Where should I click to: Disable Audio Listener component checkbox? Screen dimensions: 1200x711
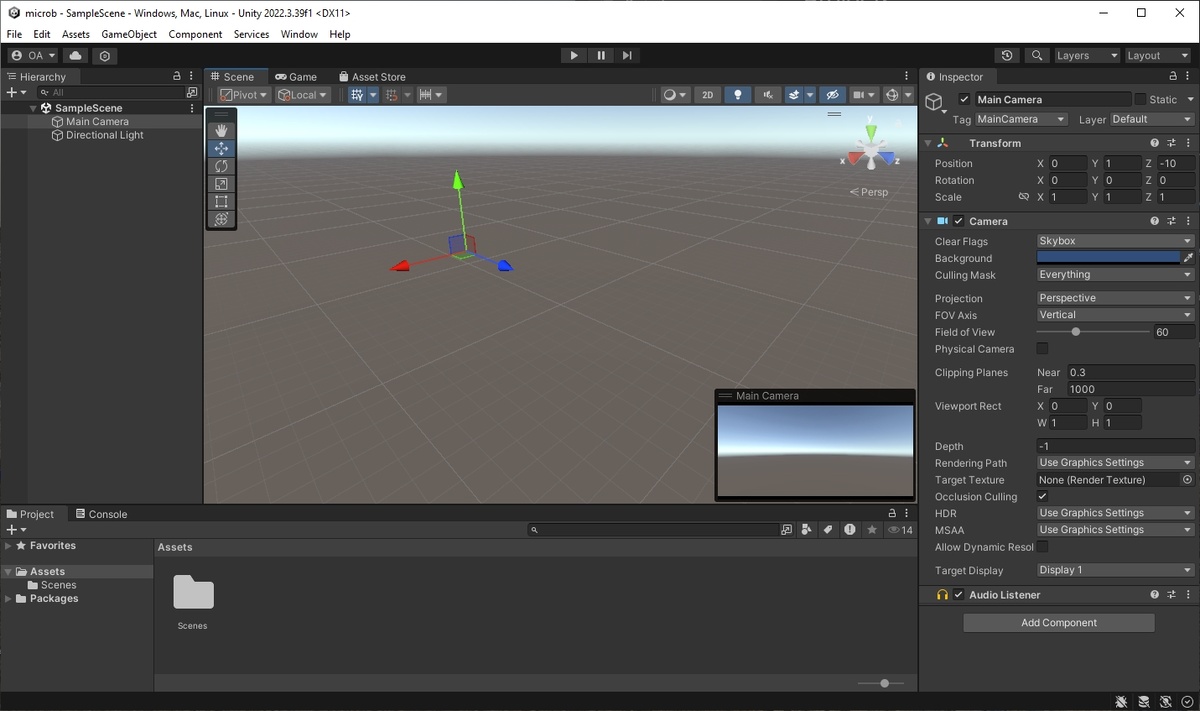(x=958, y=595)
